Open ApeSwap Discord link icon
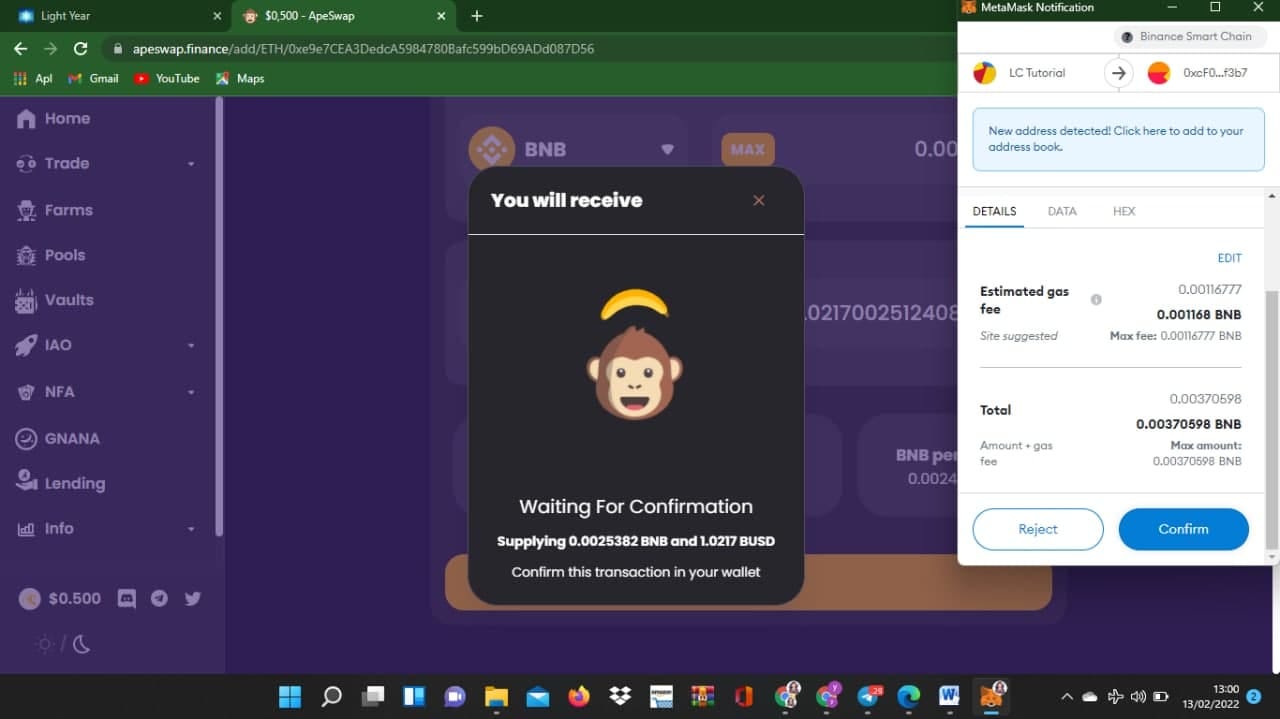 click(127, 598)
